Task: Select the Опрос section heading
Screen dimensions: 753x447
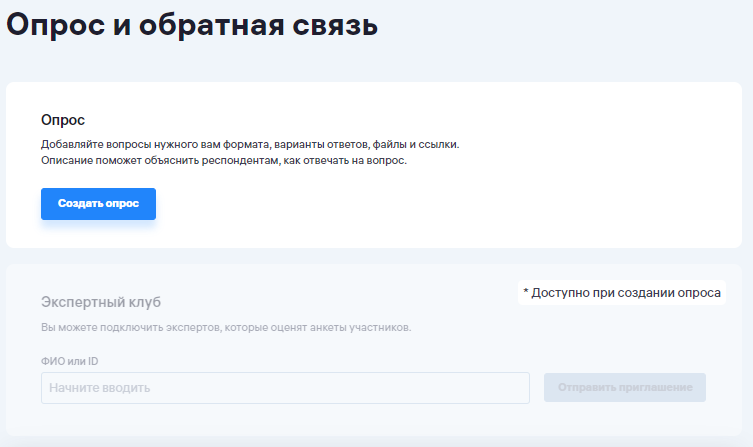Action: [x=63, y=120]
